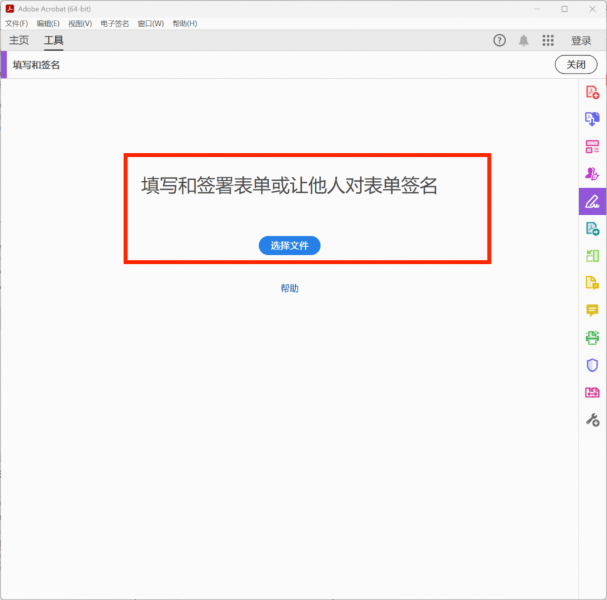This screenshot has width=607, height=600.
Task: Close the Adobe Acrobat window
Action: pos(592,9)
